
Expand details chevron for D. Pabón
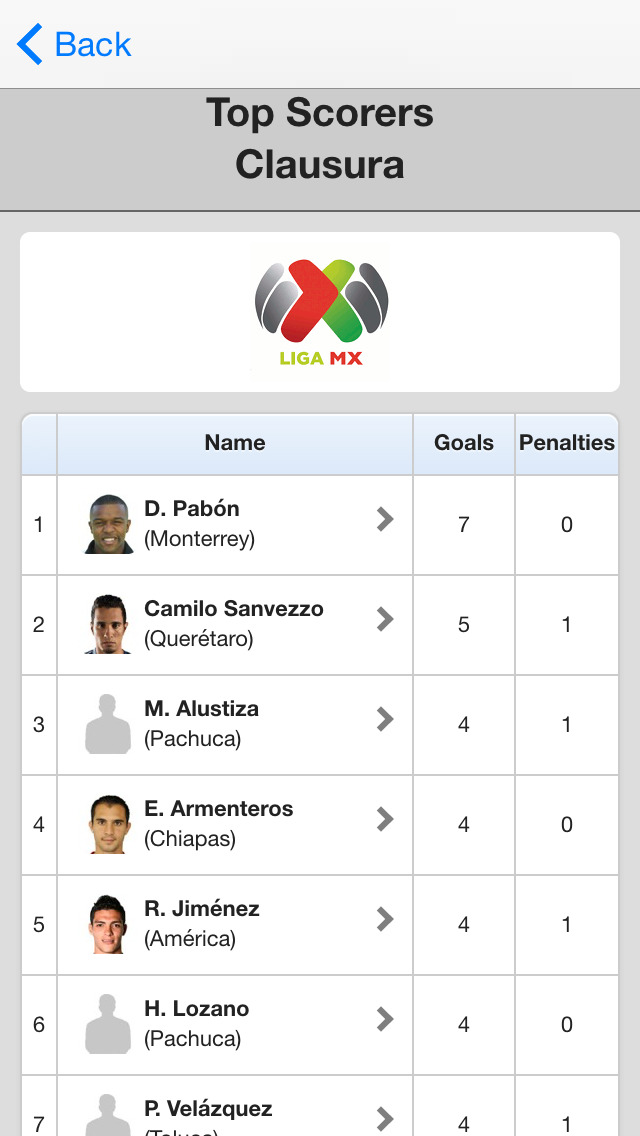pos(385,519)
